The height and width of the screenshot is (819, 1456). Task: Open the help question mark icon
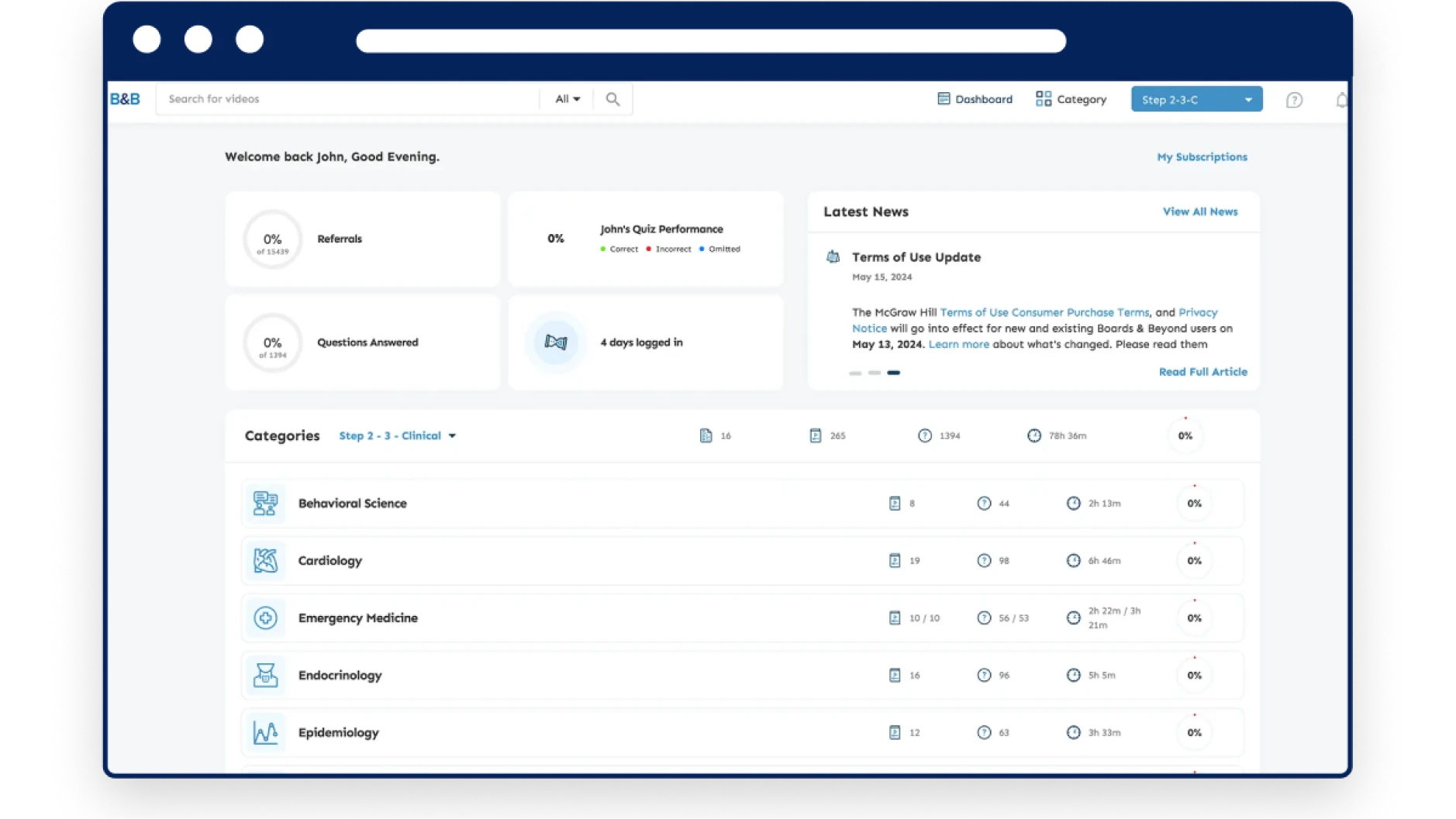pos(1294,100)
